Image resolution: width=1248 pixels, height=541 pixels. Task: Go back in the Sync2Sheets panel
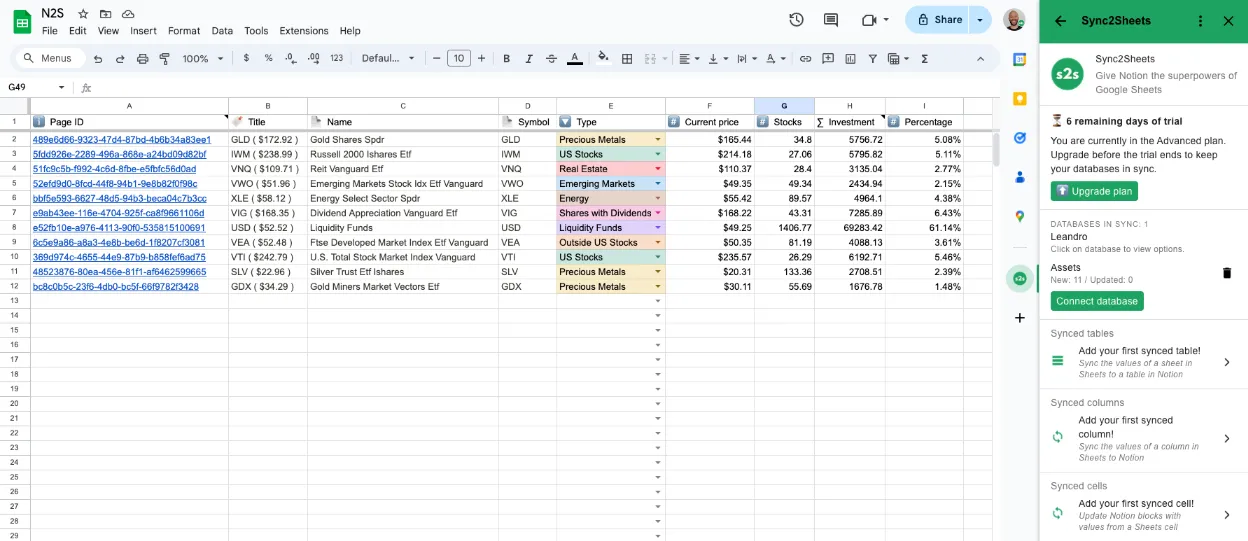coord(1061,20)
